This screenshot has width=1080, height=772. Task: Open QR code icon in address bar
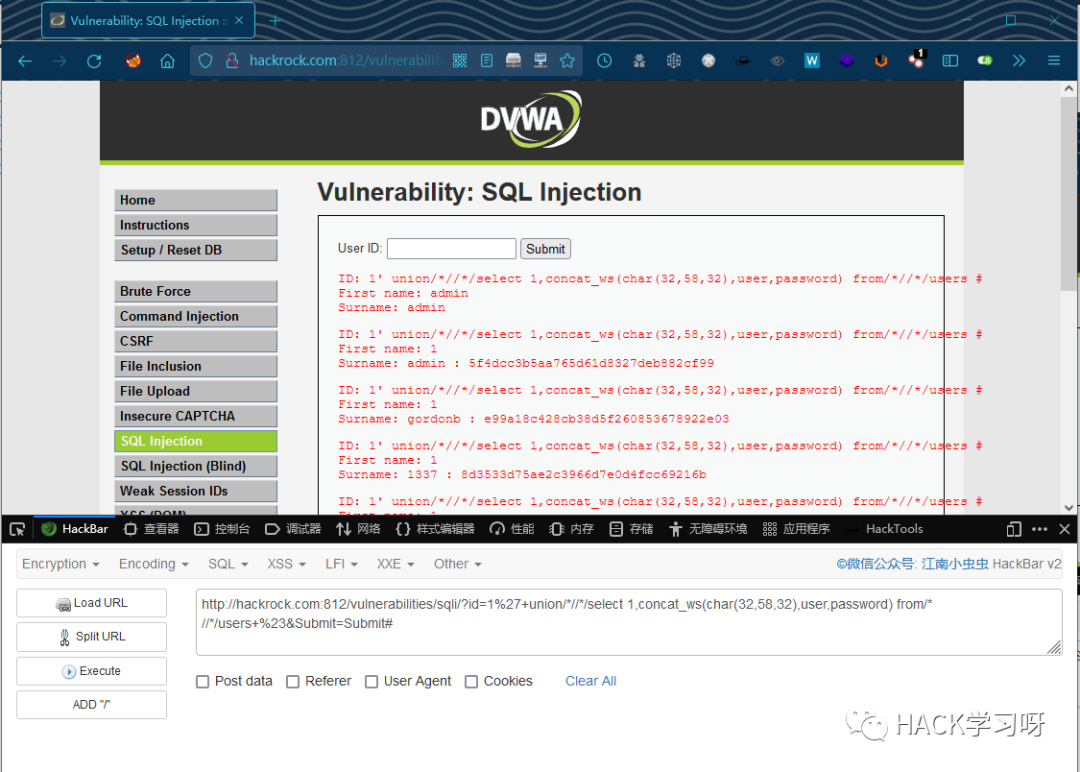point(460,61)
